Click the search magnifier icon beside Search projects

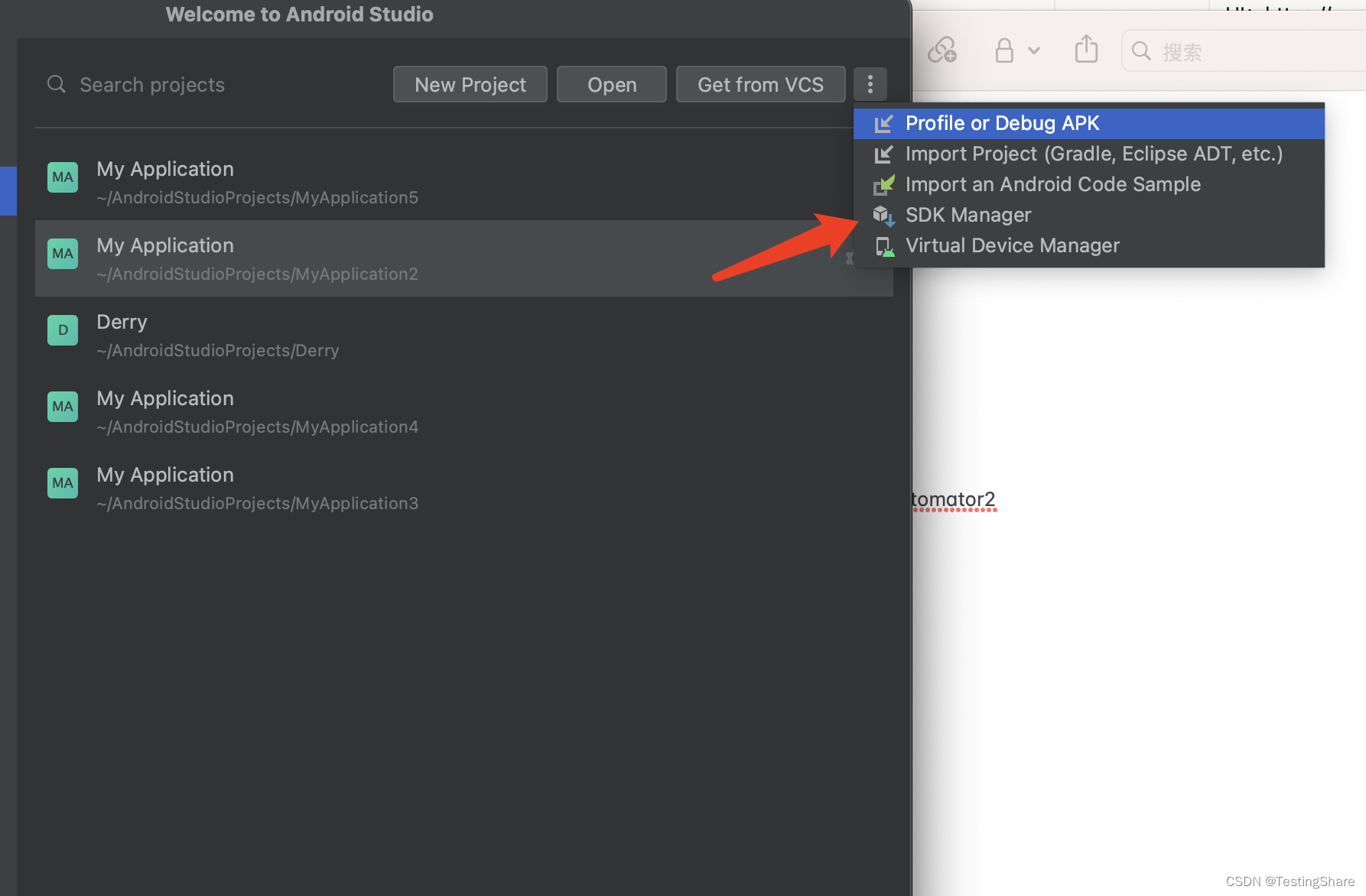tap(57, 84)
